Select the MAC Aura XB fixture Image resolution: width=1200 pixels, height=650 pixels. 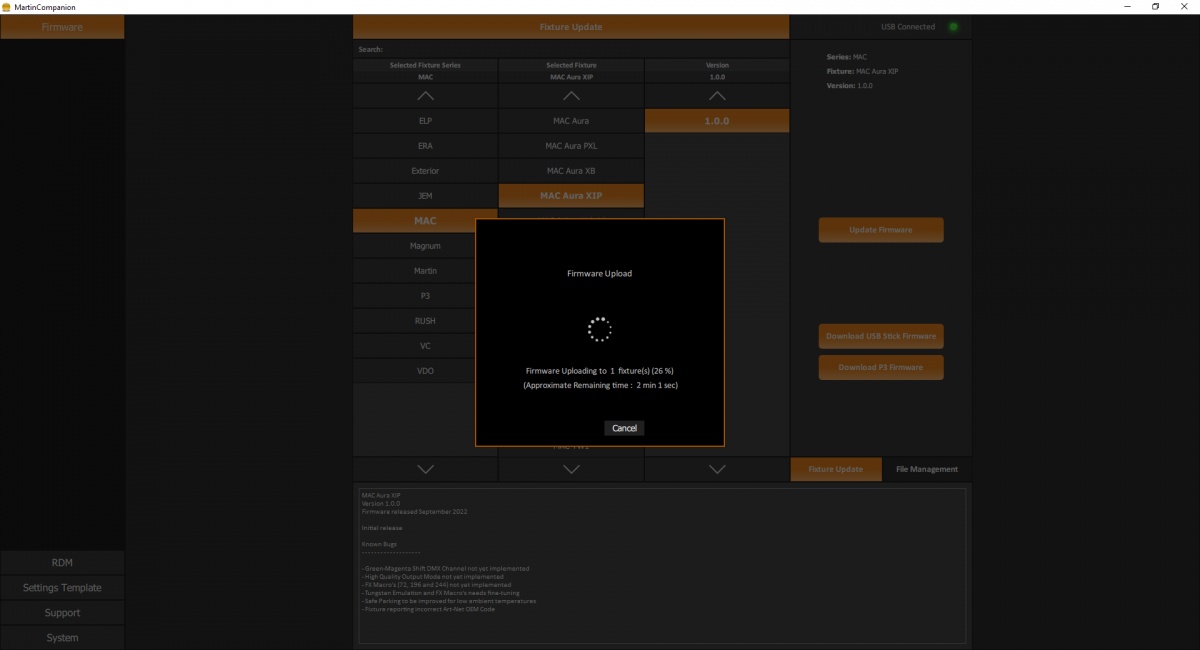(571, 171)
